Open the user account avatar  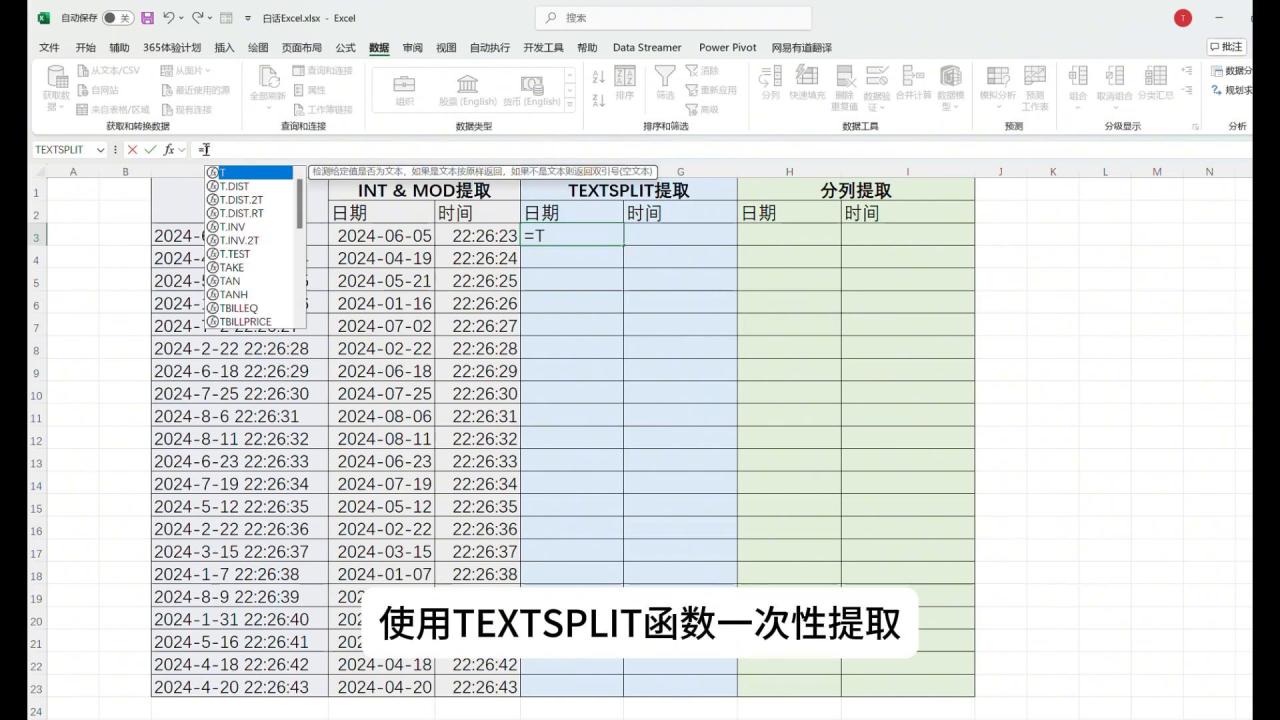pos(1184,18)
